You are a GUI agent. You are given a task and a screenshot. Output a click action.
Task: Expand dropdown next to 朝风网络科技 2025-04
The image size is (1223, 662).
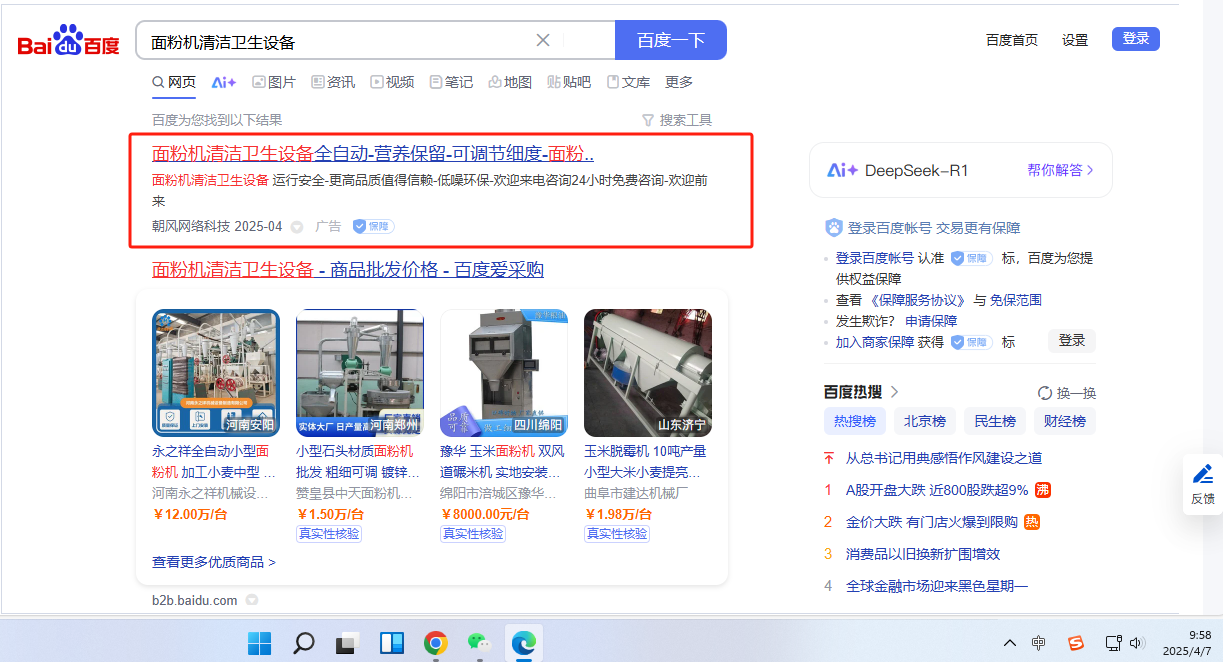pos(297,227)
